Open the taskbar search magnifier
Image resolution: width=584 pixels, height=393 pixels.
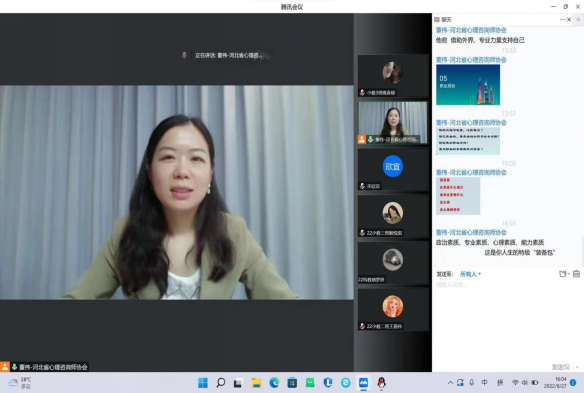220,383
